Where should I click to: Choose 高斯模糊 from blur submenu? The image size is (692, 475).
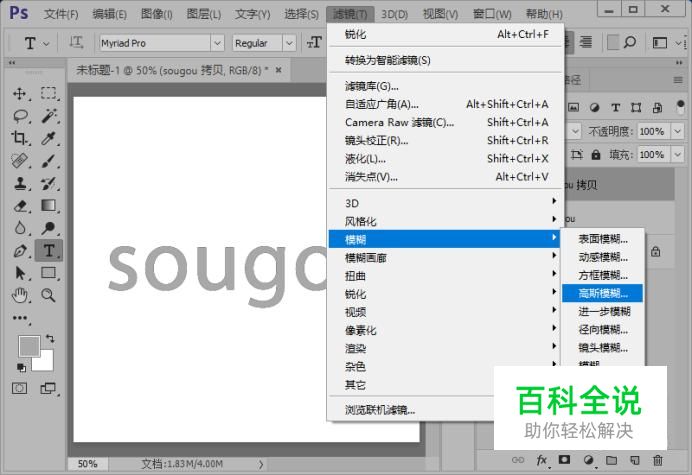(602, 293)
